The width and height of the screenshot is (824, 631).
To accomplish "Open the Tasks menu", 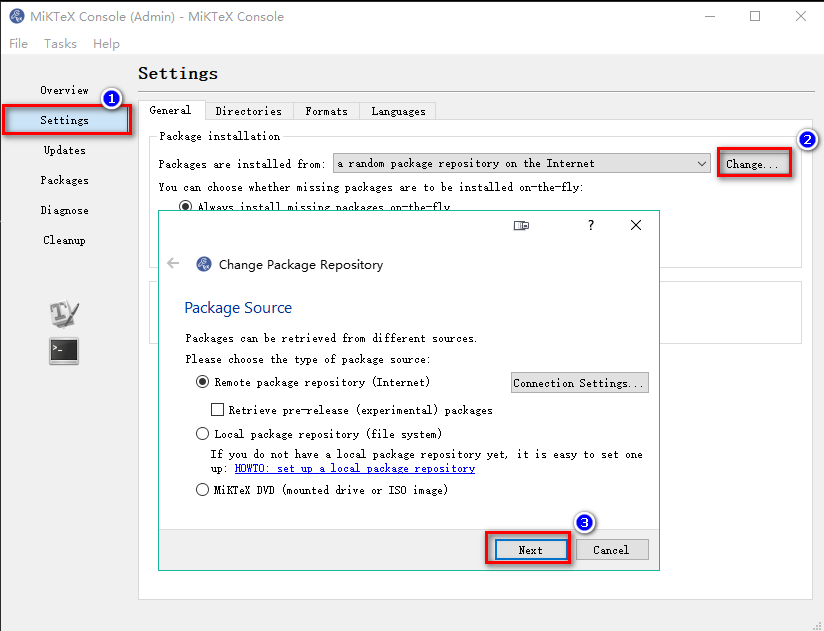I will pos(60,44).
